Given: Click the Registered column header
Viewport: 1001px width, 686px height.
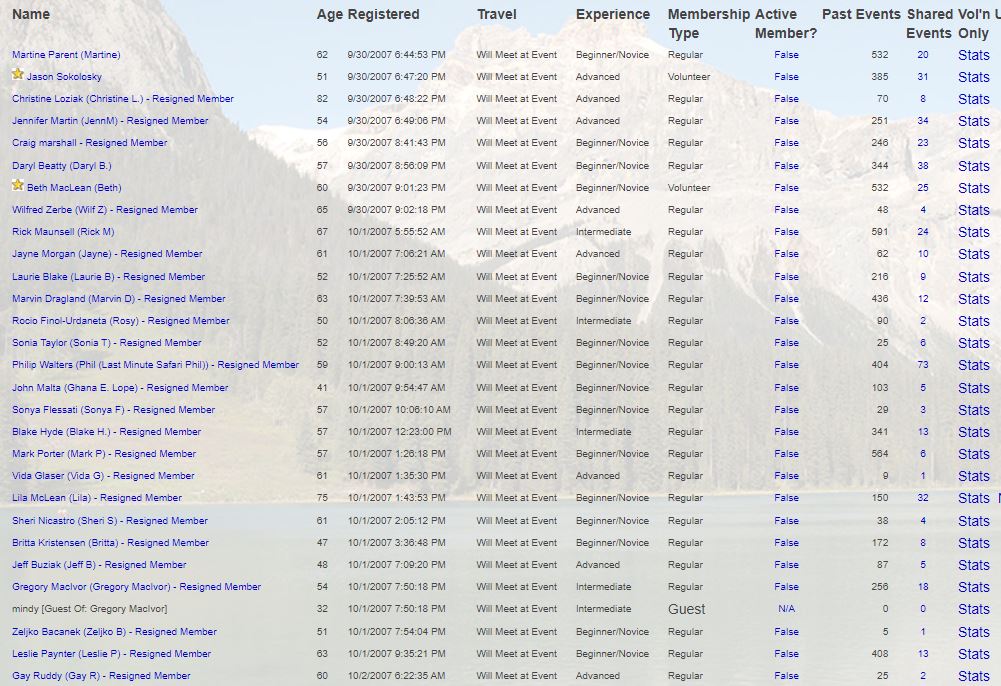Looking at the screenshot, I should (383, 14).
